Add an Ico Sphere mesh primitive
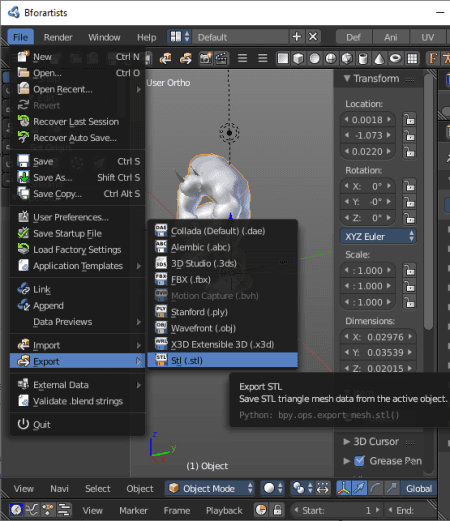Viewport: 450px width, 521px height. pos(347,59)
